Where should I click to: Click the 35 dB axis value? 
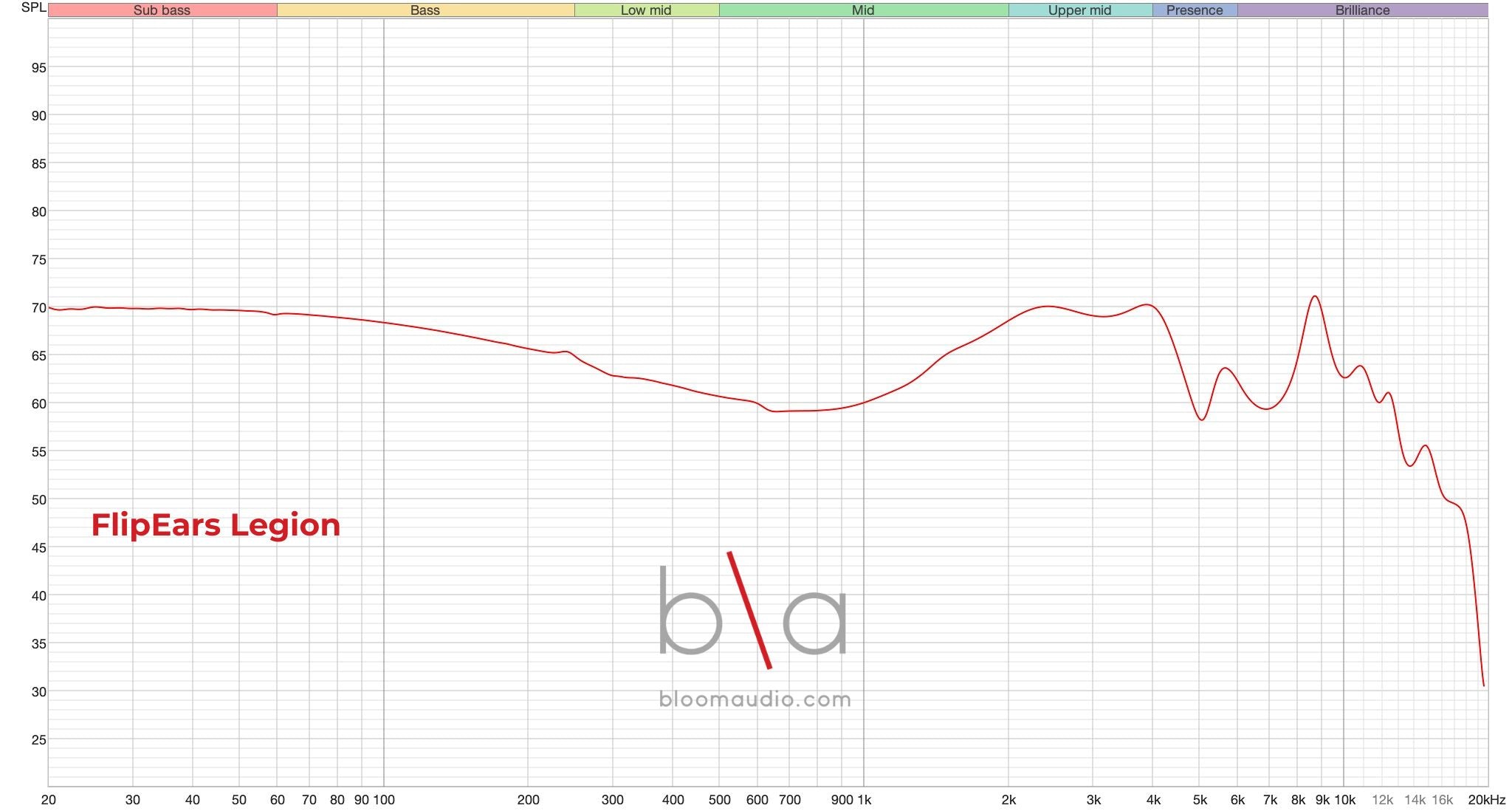coord(38,644)
